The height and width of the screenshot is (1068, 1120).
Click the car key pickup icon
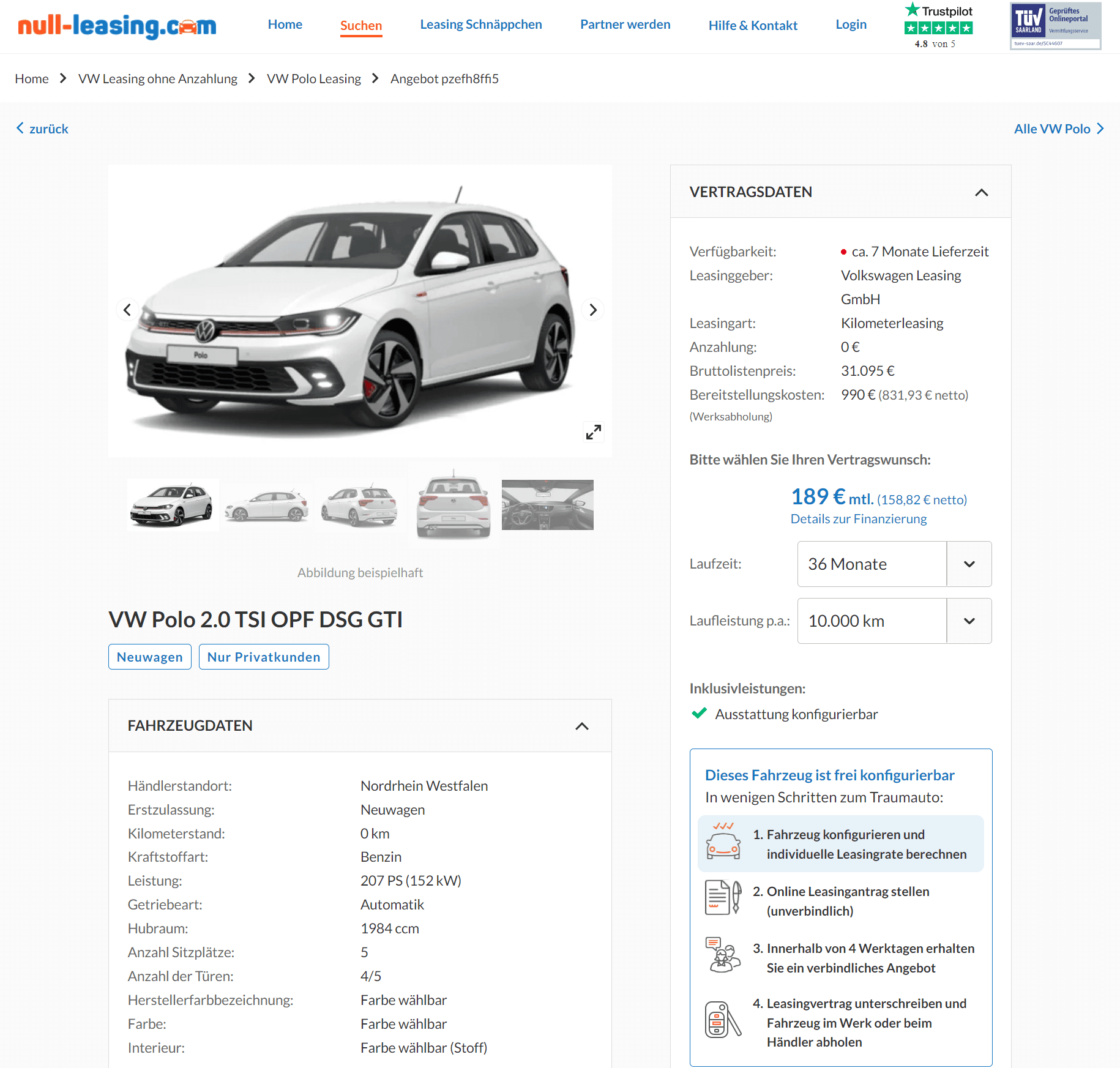[x=723, y=1020]
